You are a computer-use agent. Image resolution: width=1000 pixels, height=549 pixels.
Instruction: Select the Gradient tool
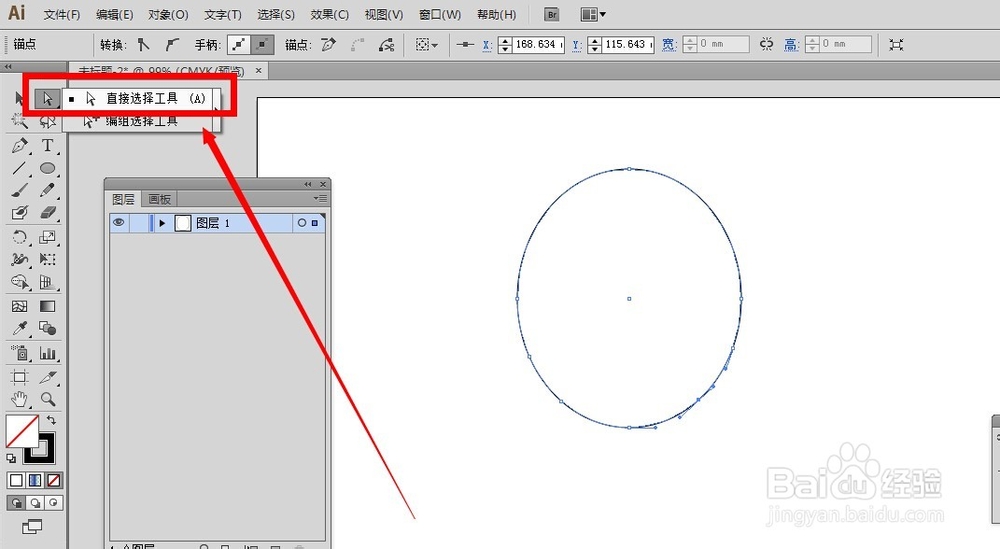[x=47, y=307]
